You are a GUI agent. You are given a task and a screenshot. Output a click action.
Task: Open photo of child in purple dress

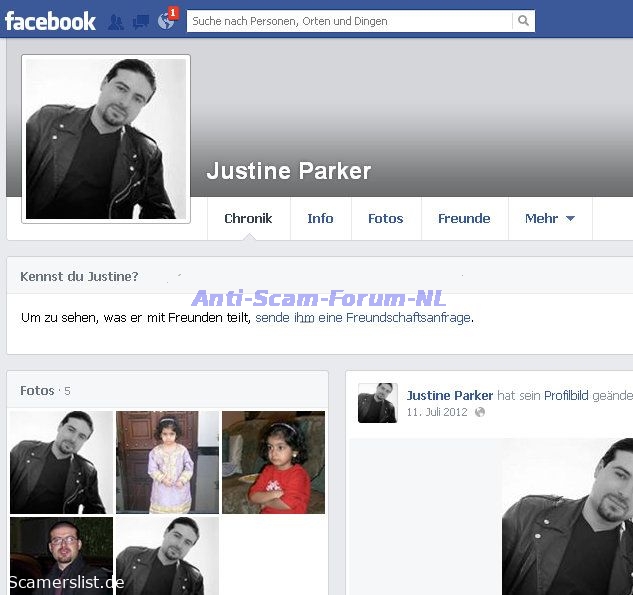pos(167,462)
